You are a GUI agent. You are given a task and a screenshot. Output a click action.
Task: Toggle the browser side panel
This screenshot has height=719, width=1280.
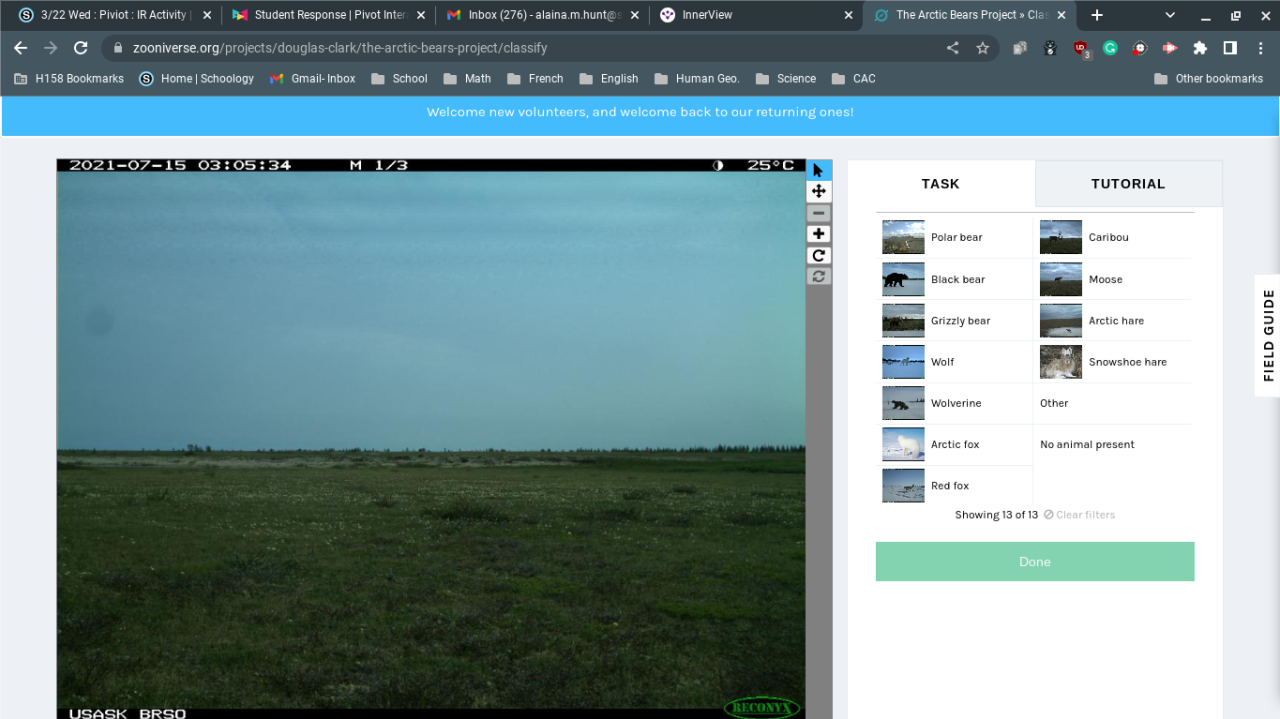[1230, 48]
